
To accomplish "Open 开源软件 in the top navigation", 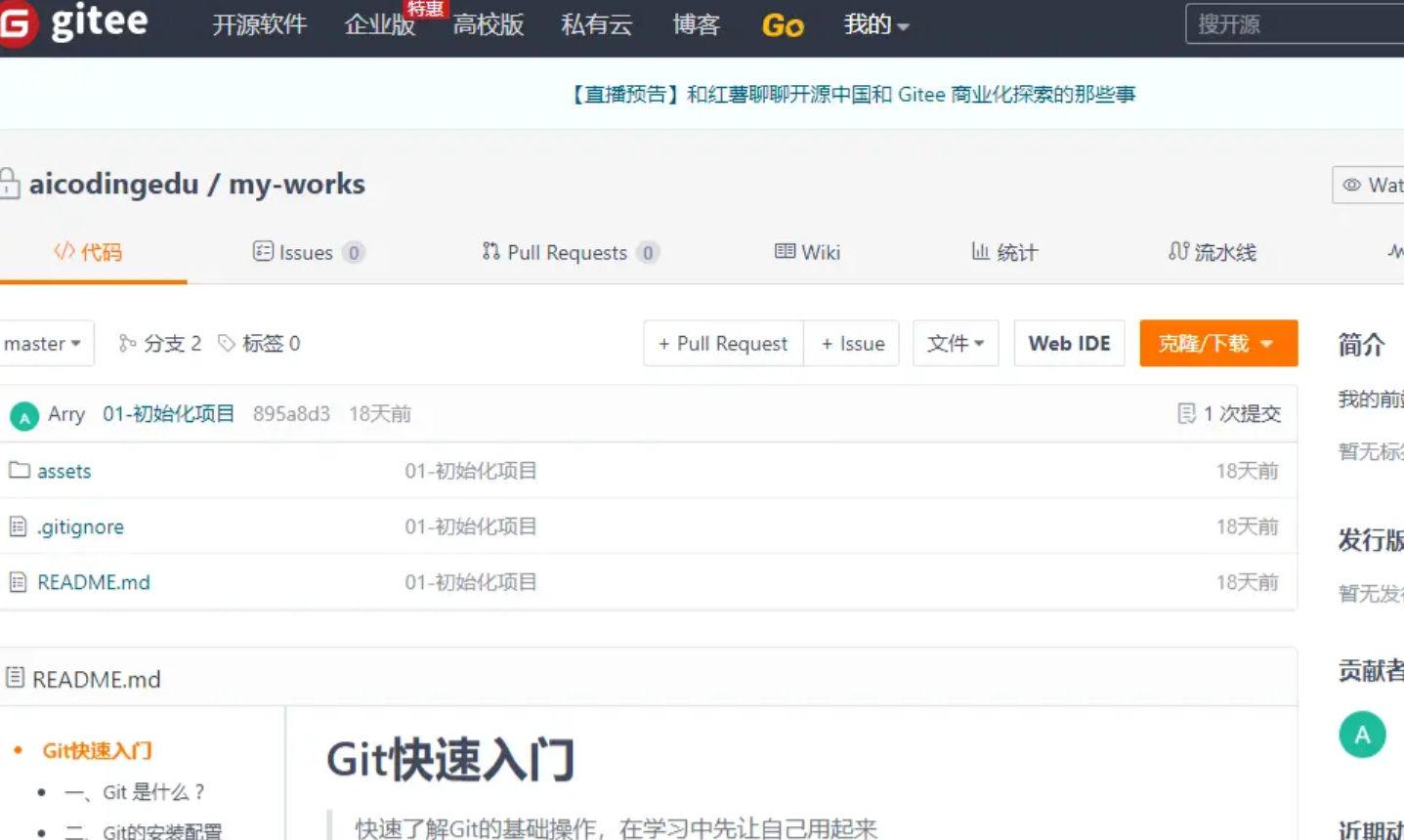I will (260, 24).
